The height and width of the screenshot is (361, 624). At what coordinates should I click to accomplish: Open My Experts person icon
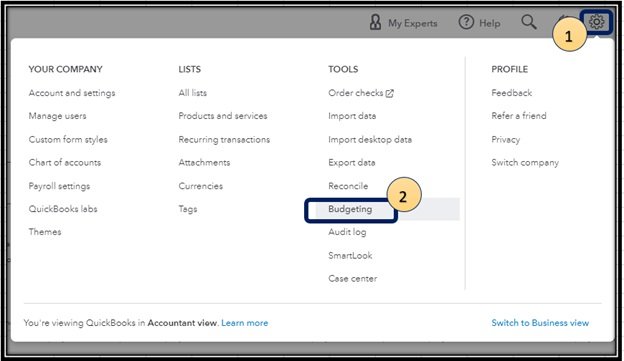tap(375, 22)
